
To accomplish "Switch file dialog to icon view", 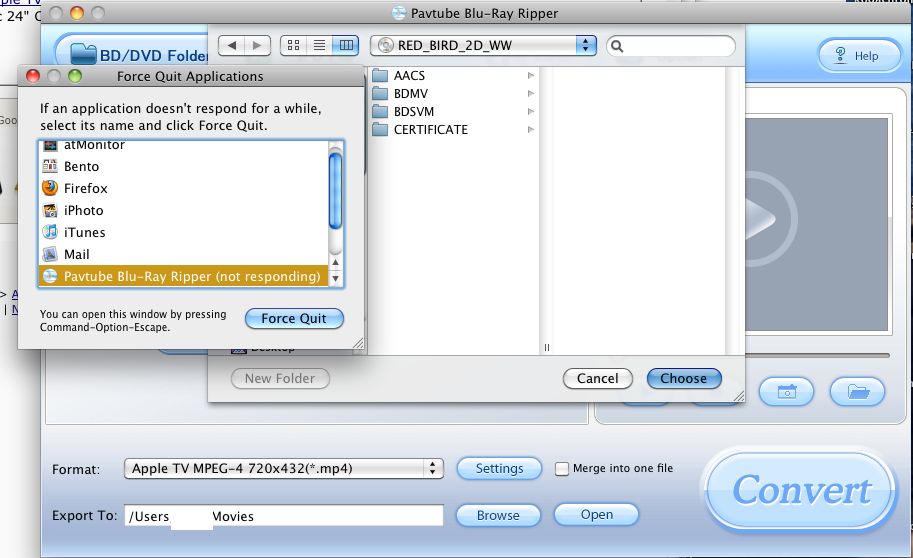I will (293, 45).
